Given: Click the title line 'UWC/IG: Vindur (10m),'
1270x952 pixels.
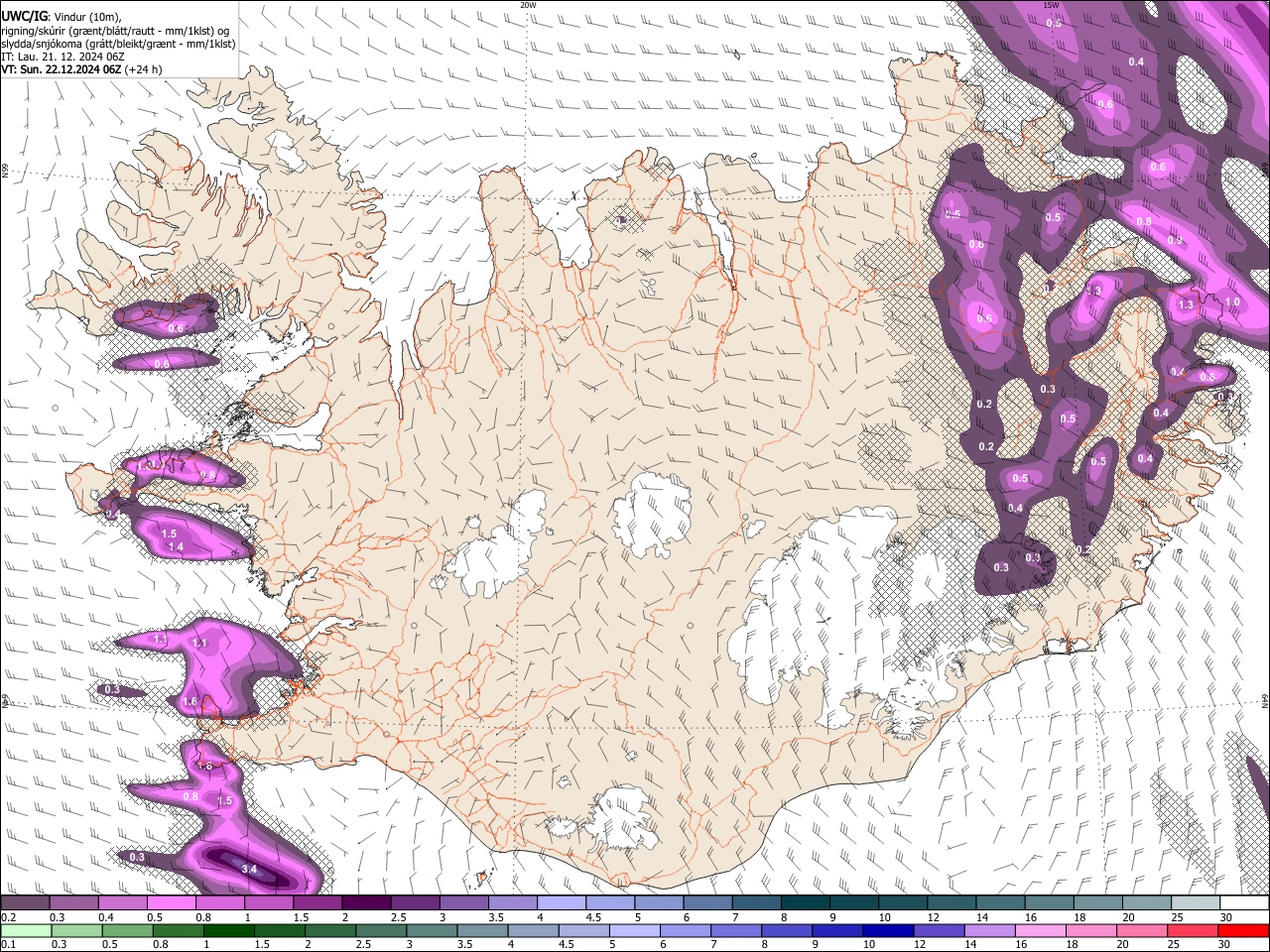Looking at the screenshot, I should click(x=62, y=16).
